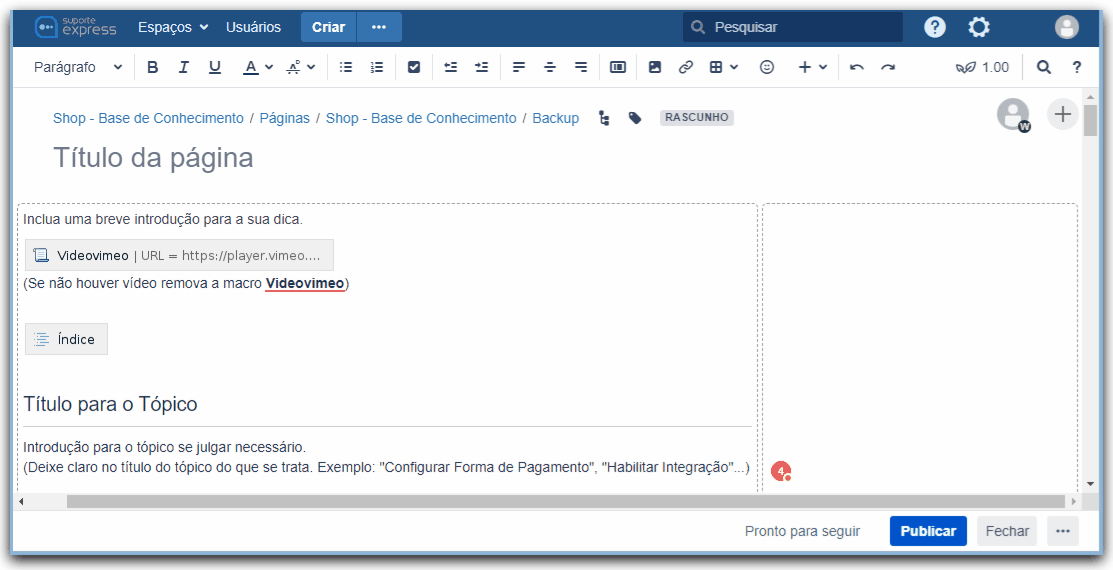Open the insert more content plus menu
The height and width of the screenshot is (570, 1113).
click(813, 67)
